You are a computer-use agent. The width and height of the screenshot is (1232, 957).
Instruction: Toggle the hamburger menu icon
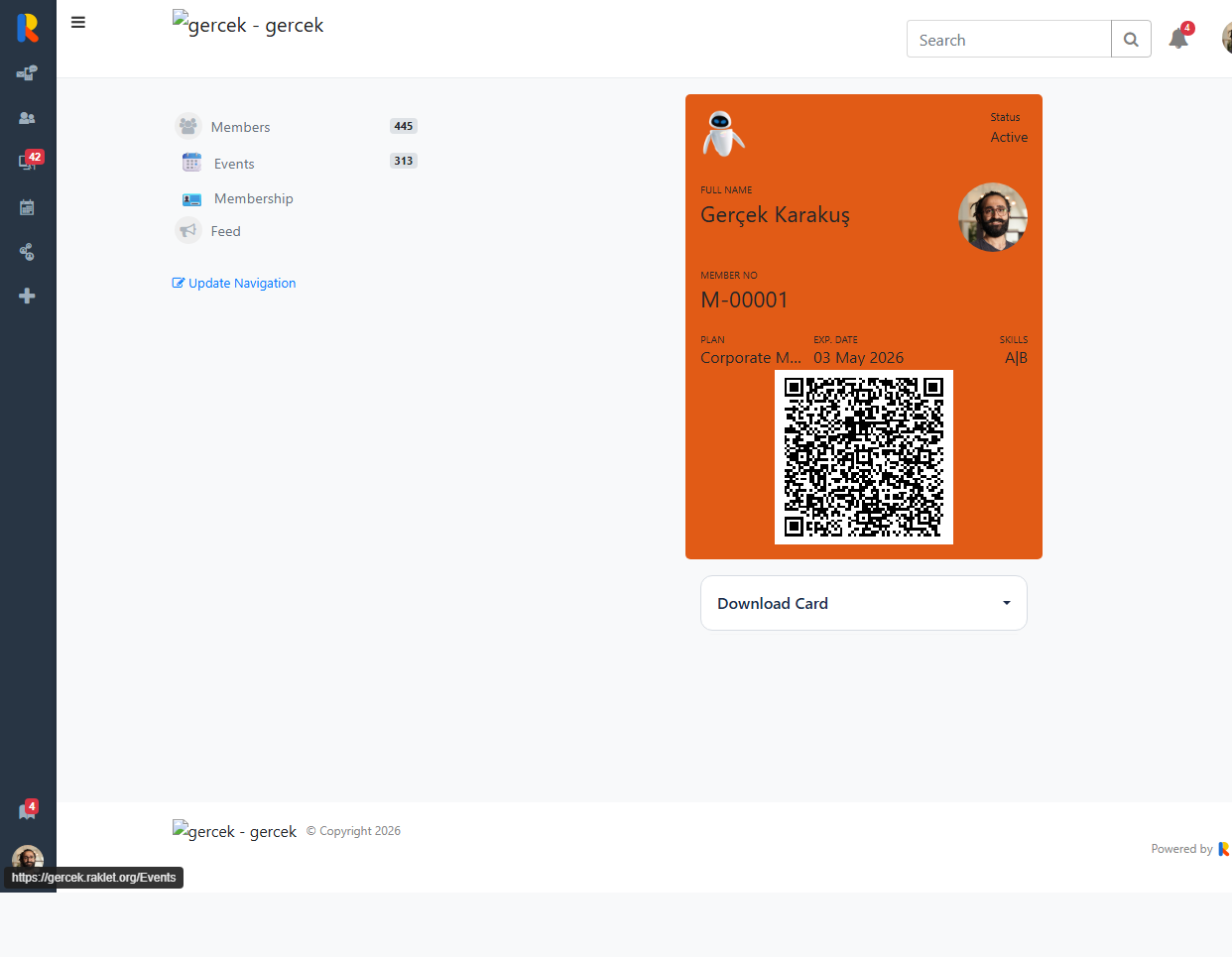click(x=78, y=22)
